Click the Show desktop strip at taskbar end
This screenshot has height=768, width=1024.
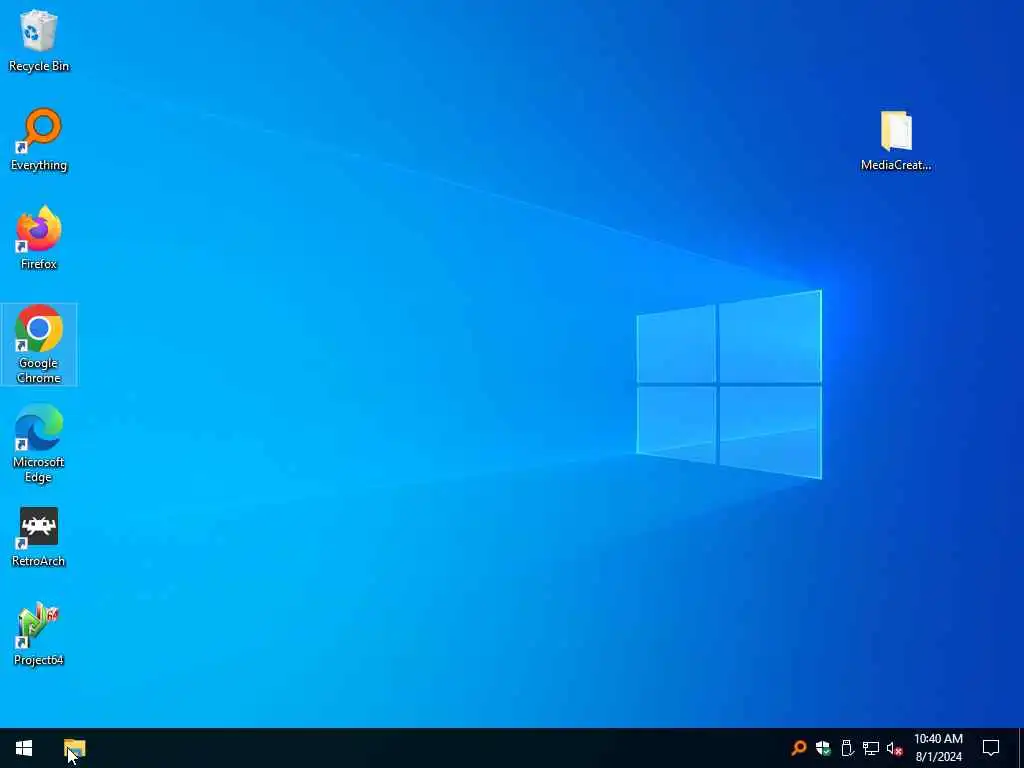(x=1021, y=748)
